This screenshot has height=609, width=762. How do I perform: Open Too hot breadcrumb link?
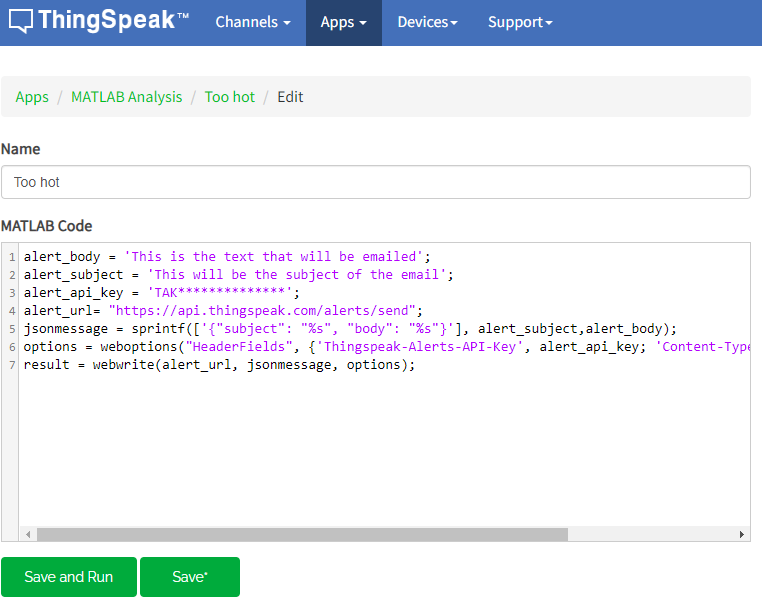[x=230, y=97]
